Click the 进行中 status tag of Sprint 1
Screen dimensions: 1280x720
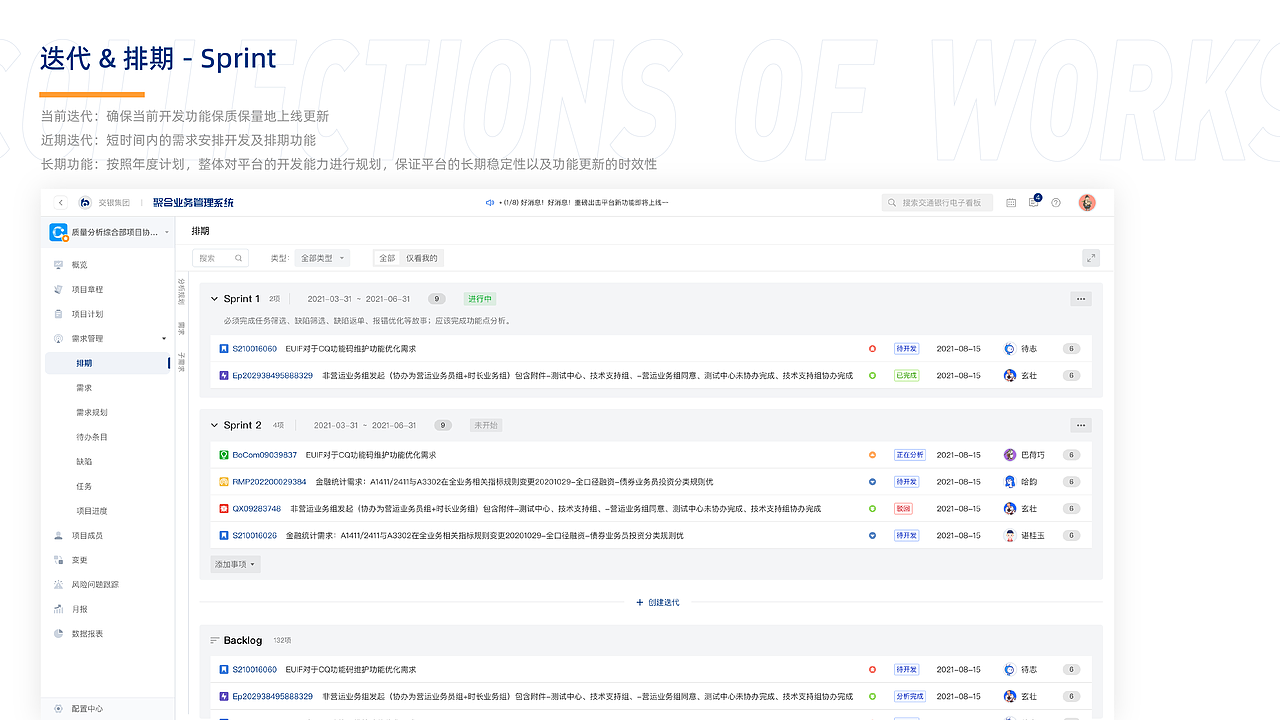[480, 299]
